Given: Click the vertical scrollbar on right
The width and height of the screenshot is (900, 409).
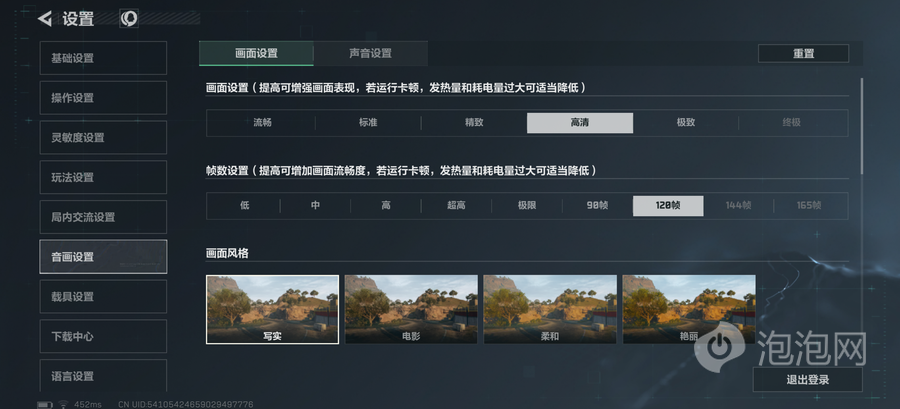Looking at the screenshot, I should [861, 126].
